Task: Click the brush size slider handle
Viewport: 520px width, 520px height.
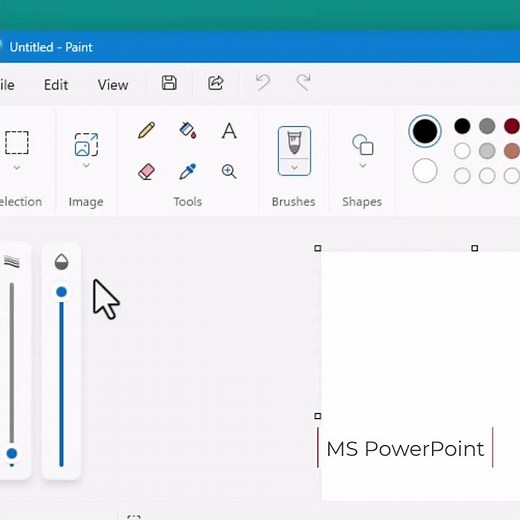Action: (x=12, y=453)
